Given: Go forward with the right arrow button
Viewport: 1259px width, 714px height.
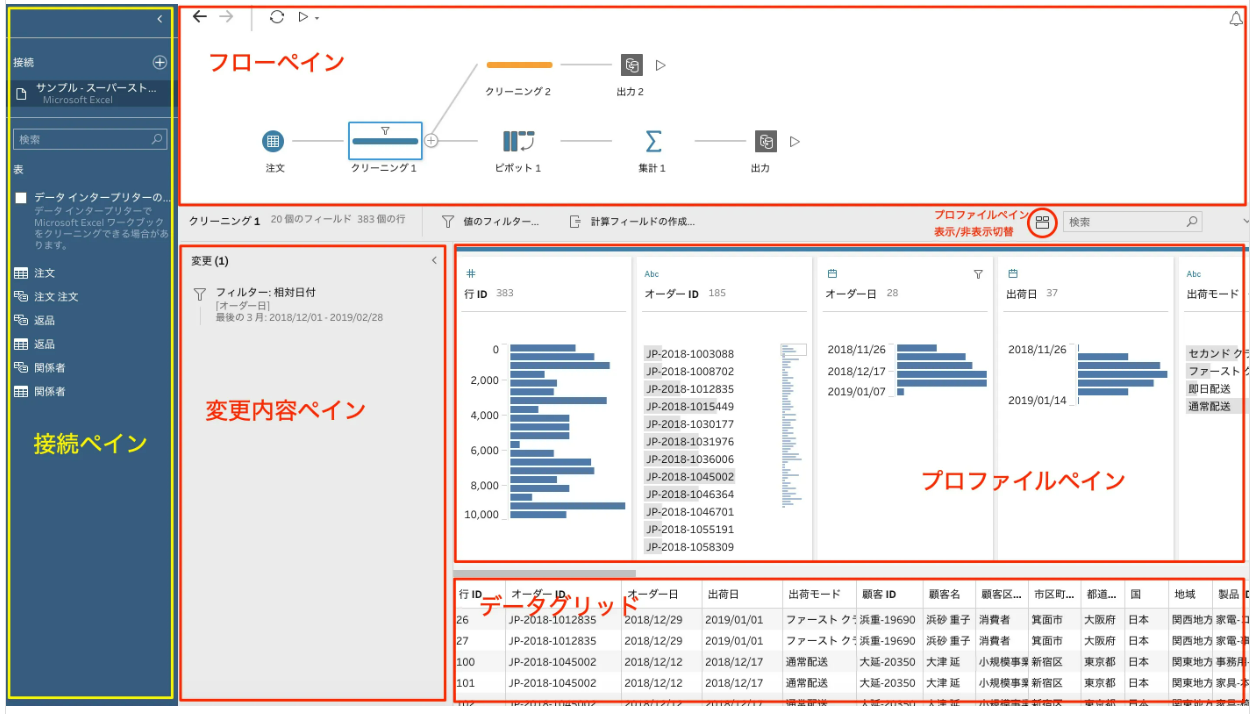Looking at the screenshot, I should point(226,16).
